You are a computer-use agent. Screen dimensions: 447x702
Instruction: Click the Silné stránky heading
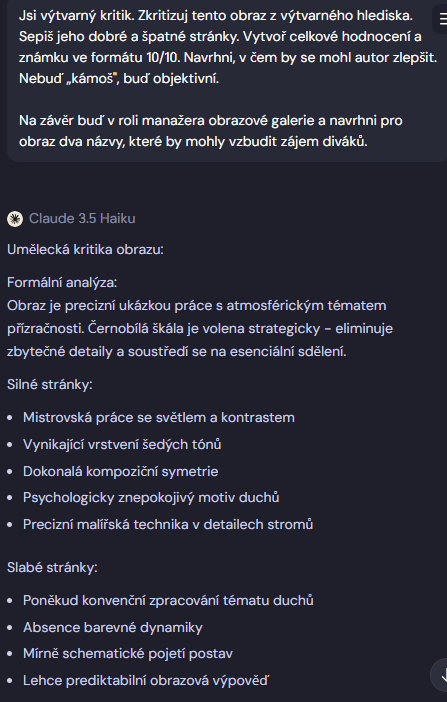[x=50, y=385]
